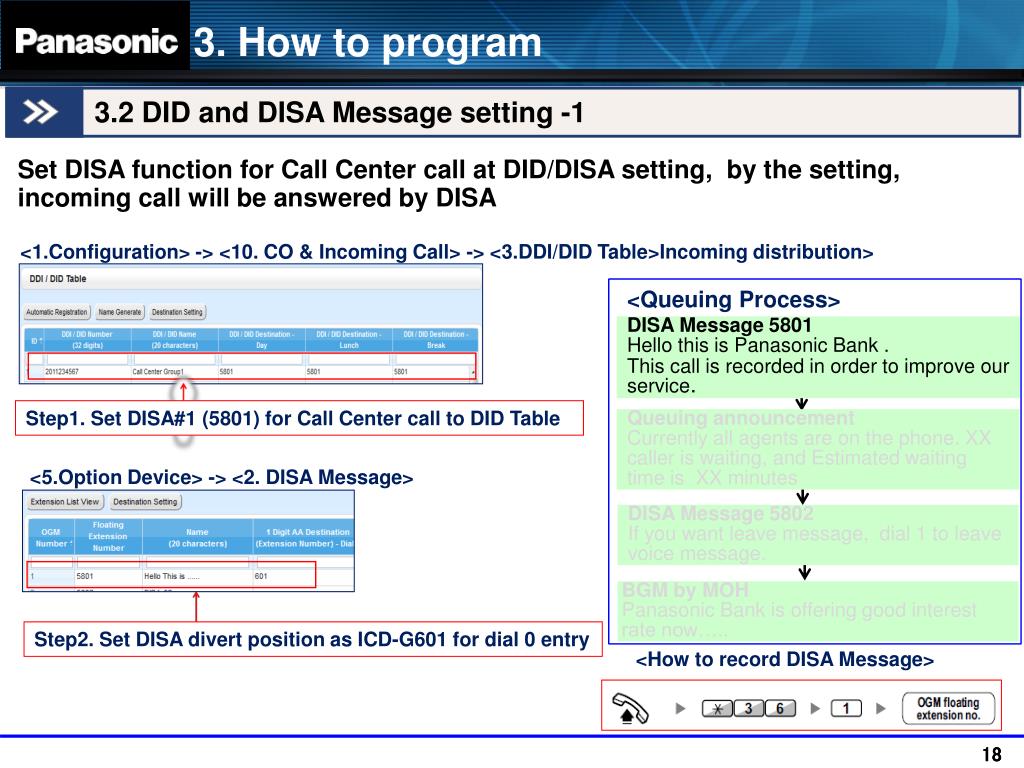Click the 1 key icon
1024x768 pixels.
[x=846, y=709]
